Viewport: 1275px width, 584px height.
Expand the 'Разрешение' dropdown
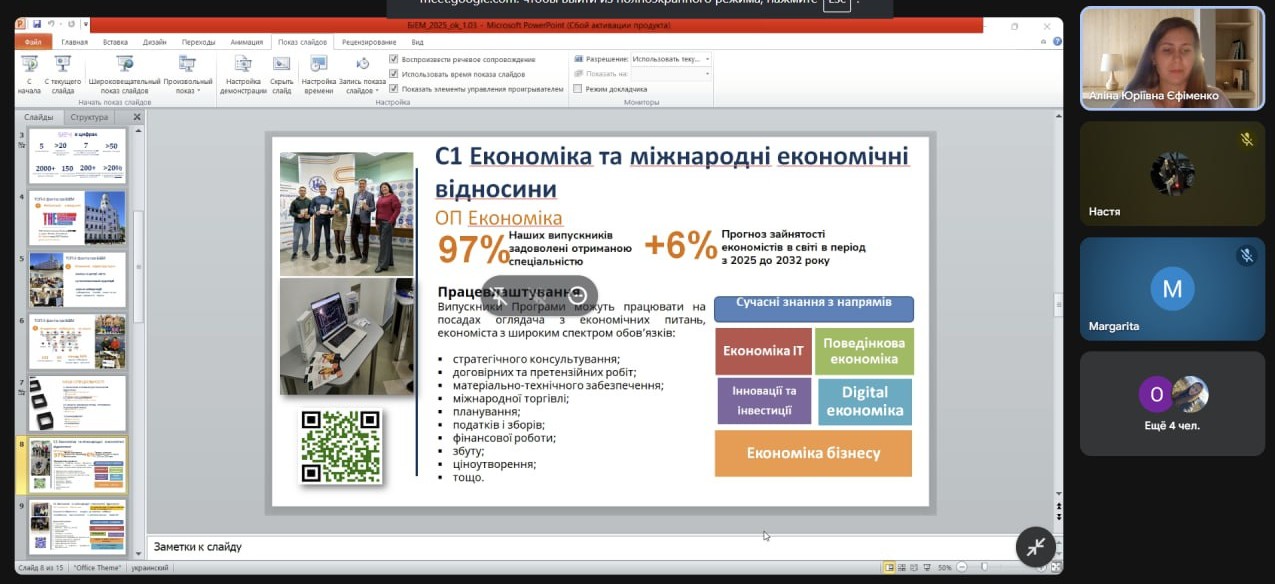coord(707,59)
